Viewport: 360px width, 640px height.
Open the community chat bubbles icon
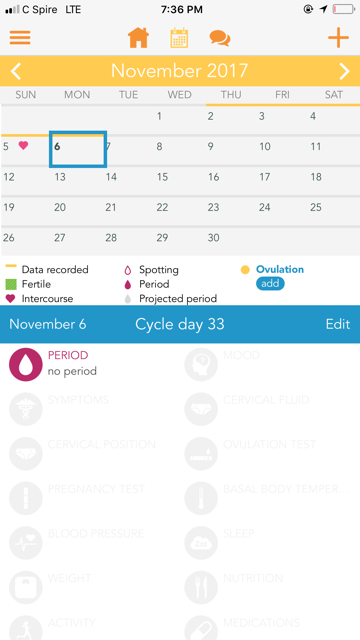coord(220,38)
